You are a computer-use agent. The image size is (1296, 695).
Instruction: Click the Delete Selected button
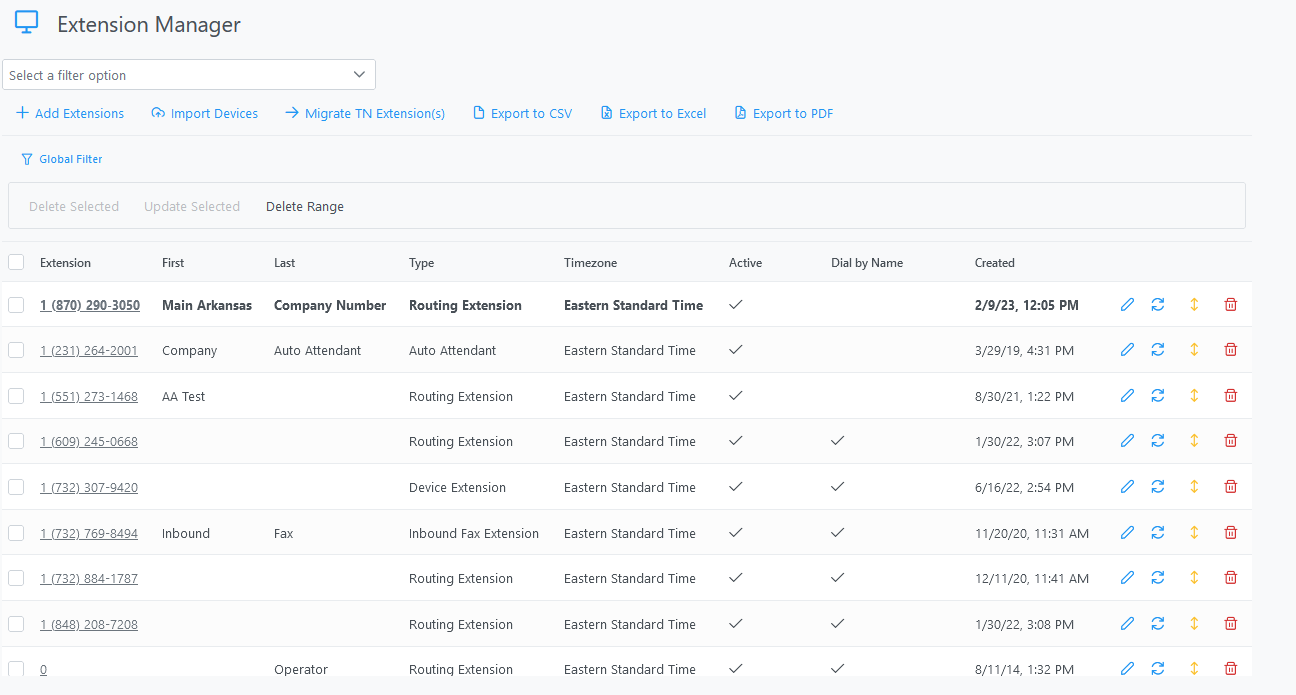(74, 207)
